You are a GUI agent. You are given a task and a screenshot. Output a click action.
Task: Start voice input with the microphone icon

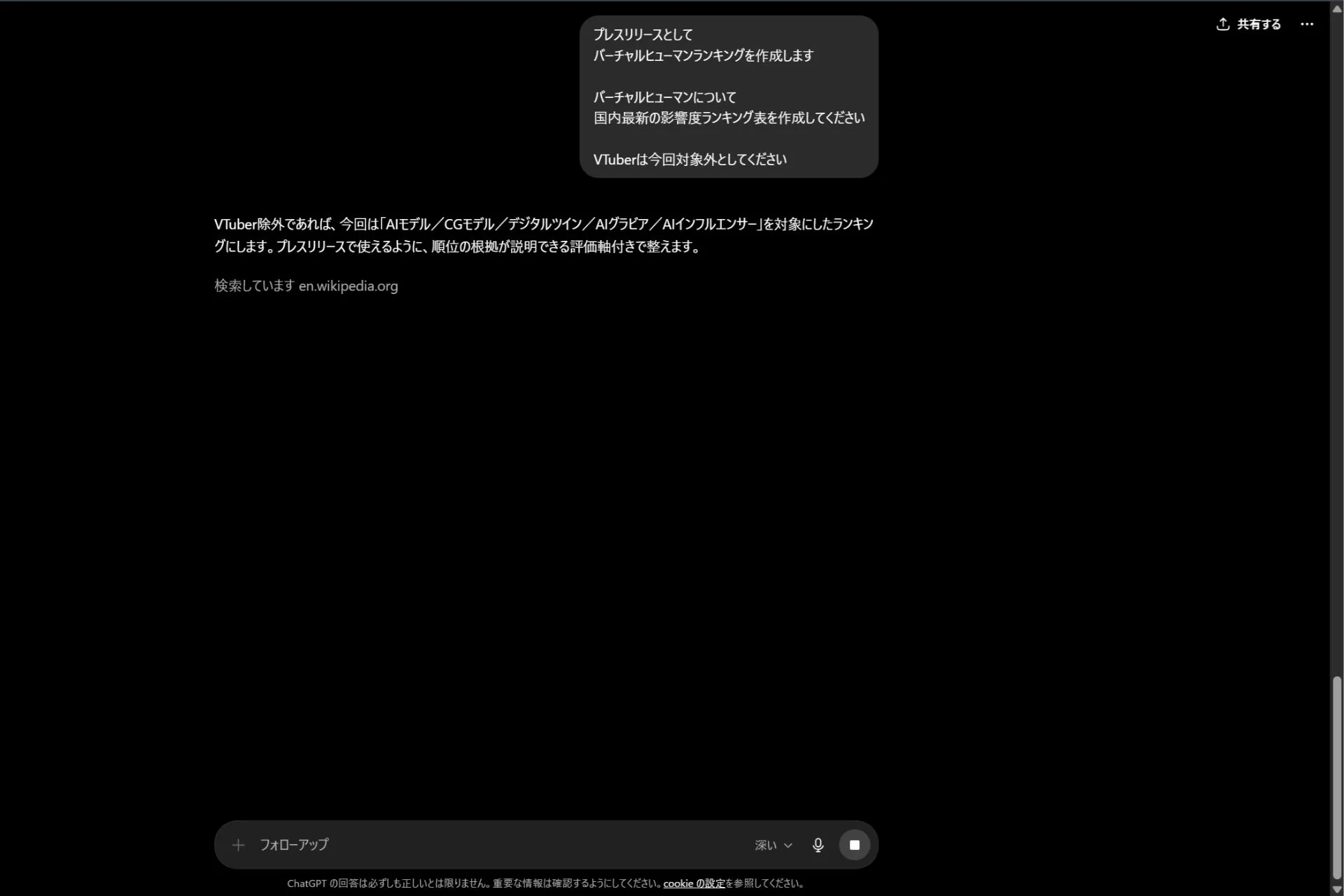[818, 845]
